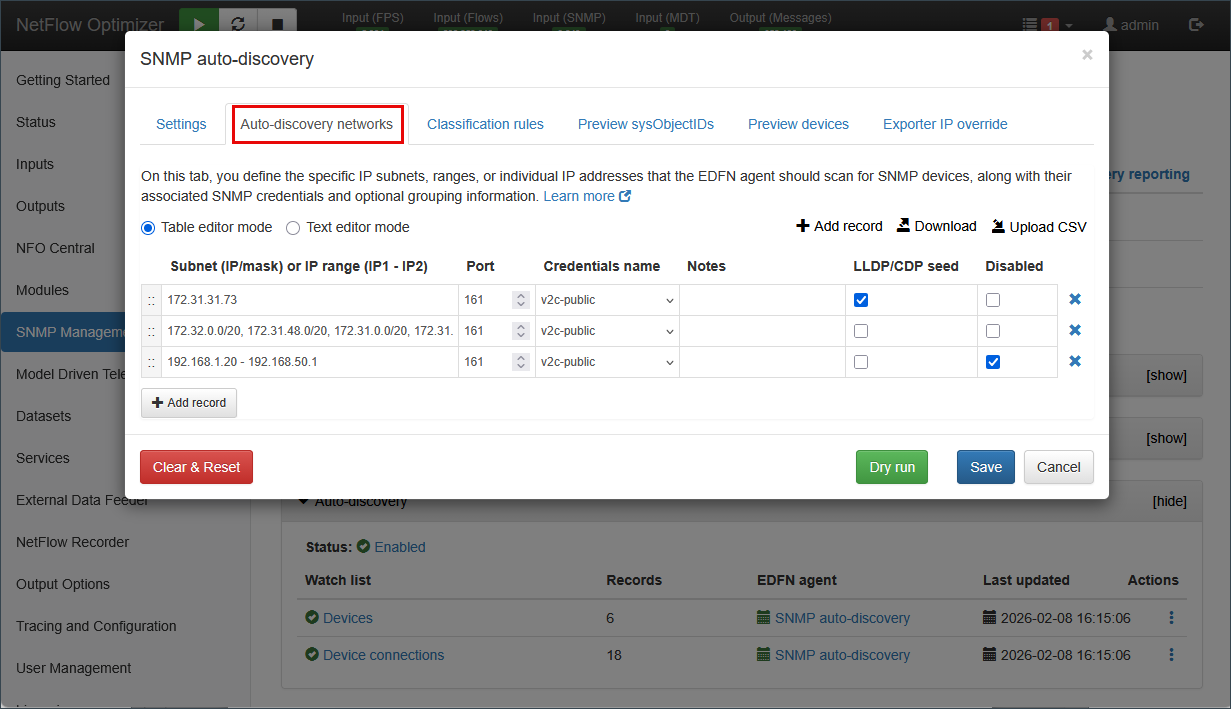Open the Devices watch list actions menu
The height and width of the screenshot is (709, 1231).
pos(1171,618)
